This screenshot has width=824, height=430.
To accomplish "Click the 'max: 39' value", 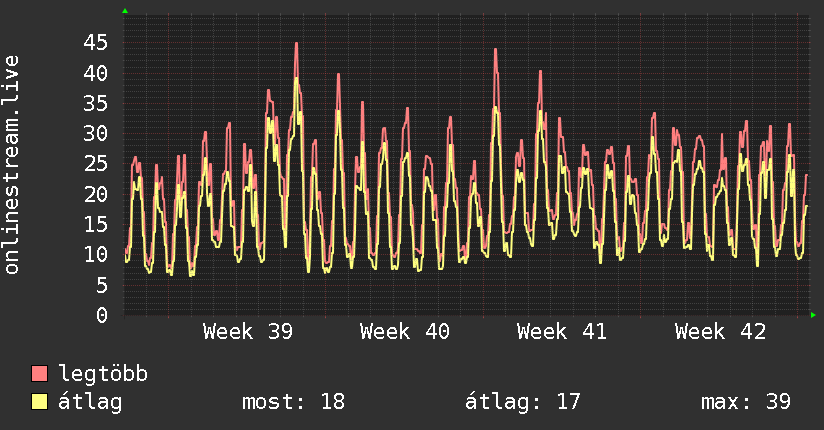I will coord(746,402).
